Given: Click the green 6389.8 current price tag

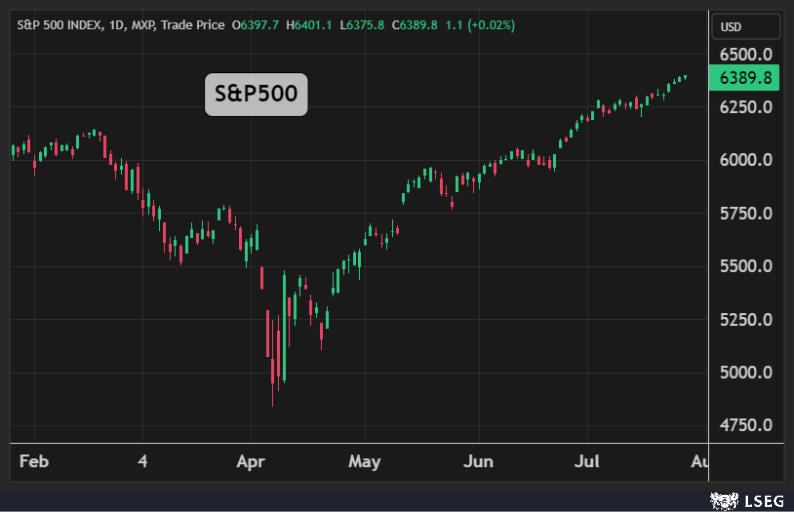Looking at the screenshot, I should coord(745,78).
